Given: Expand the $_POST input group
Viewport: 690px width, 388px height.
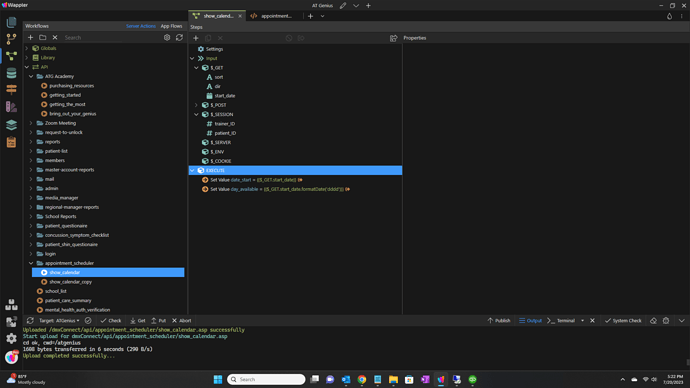Looking at the screenshot, I should click(196, 105).
